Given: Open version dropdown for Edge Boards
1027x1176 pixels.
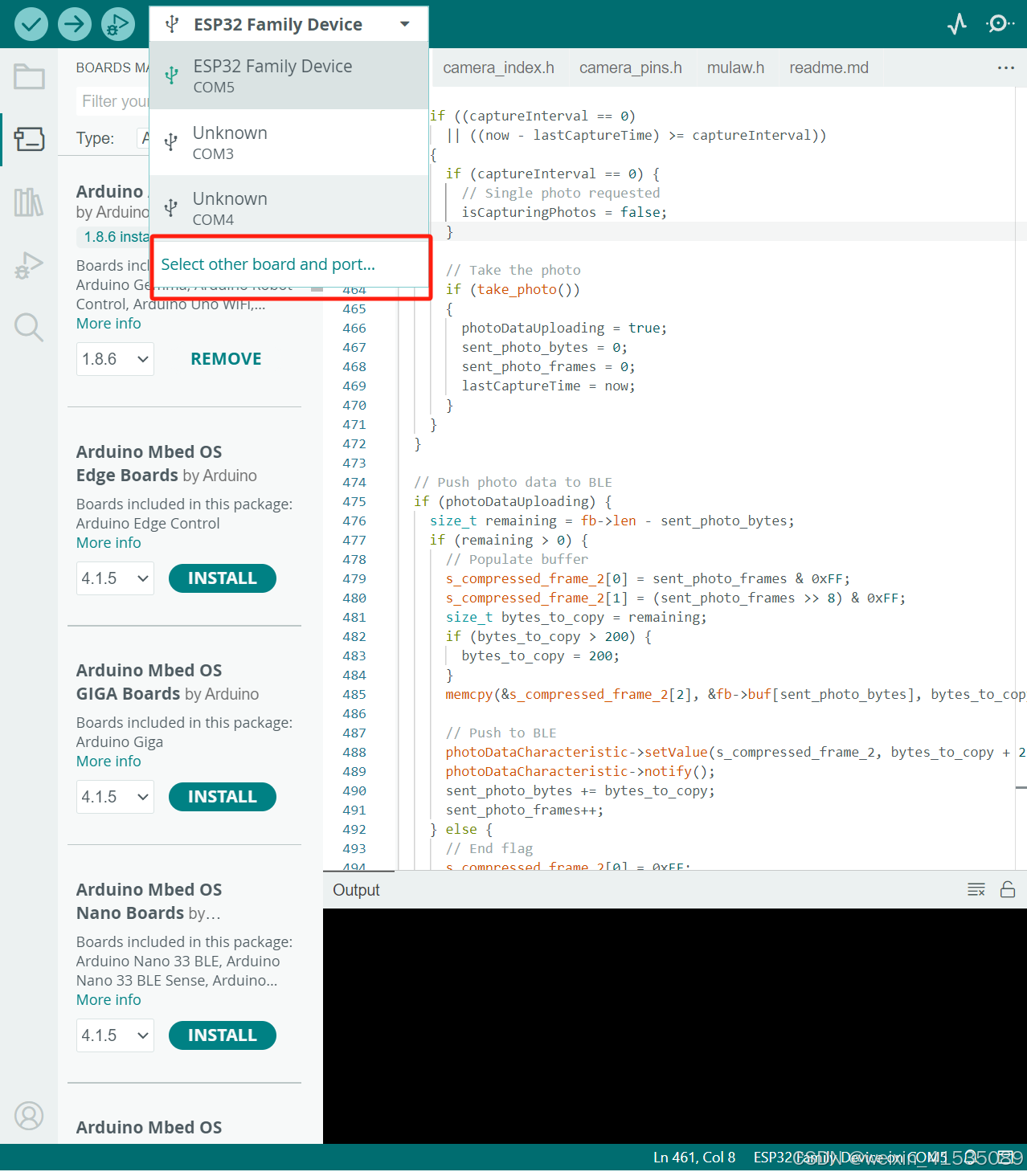Looking at the screenshot, I should [x=115, y=578].
